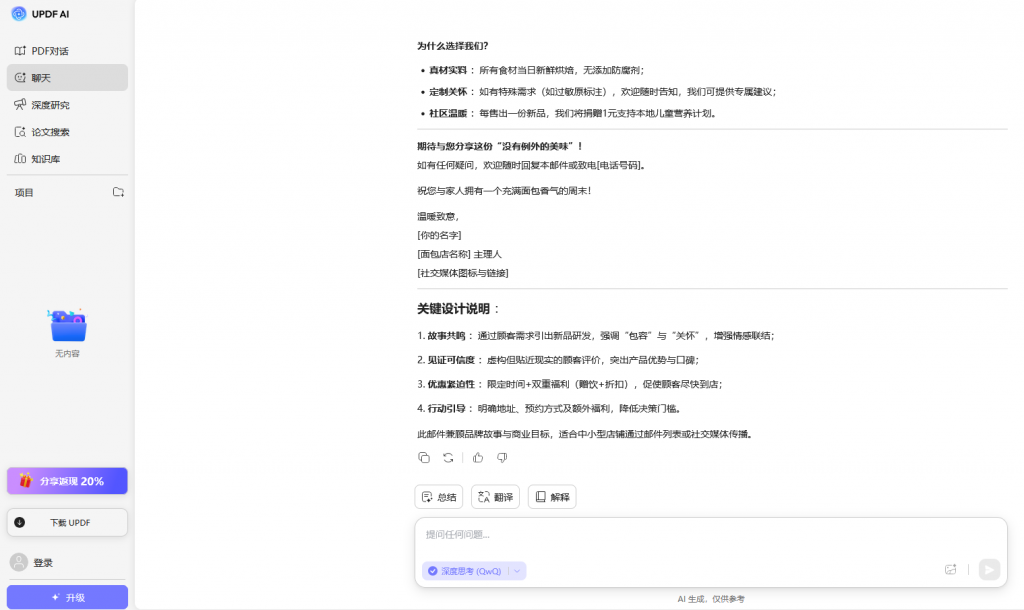Open the PDF对话 section

tap(50, 51)
